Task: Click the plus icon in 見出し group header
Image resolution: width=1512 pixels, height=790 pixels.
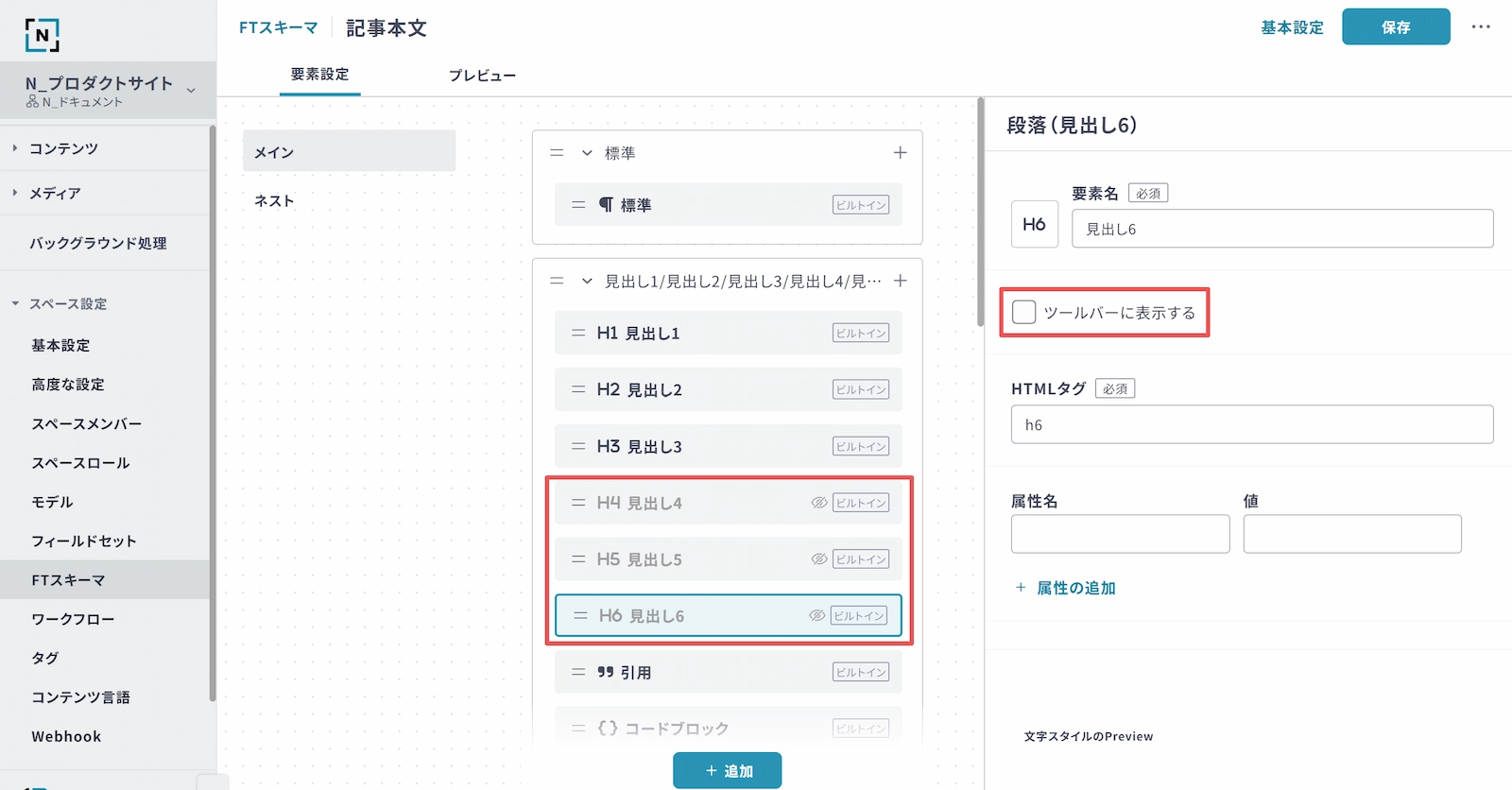Action: 900,281
